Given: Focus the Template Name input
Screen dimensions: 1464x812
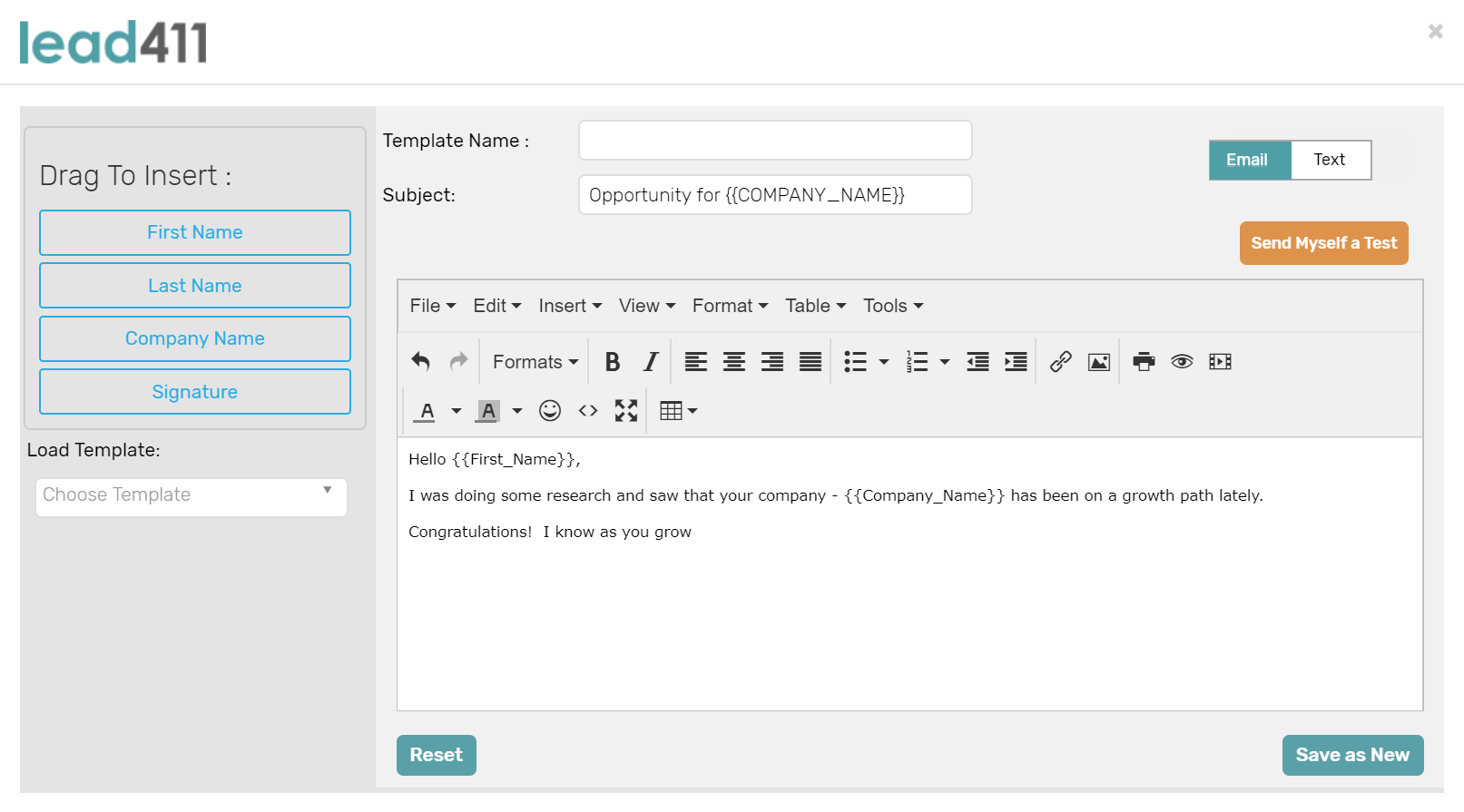Looking at the screenshot, I should pyautogui.click(x=775, y=141).
